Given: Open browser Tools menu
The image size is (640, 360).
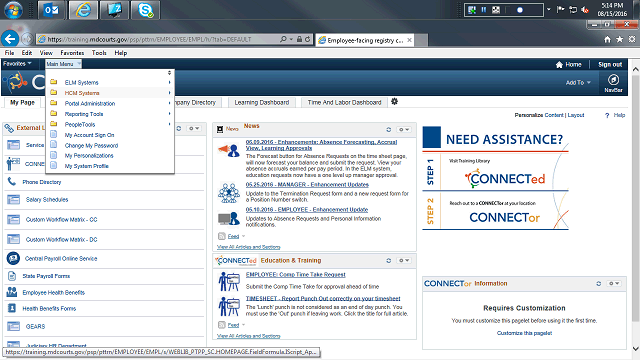Looking at the screenshot, I should click(x=99, y=53).
